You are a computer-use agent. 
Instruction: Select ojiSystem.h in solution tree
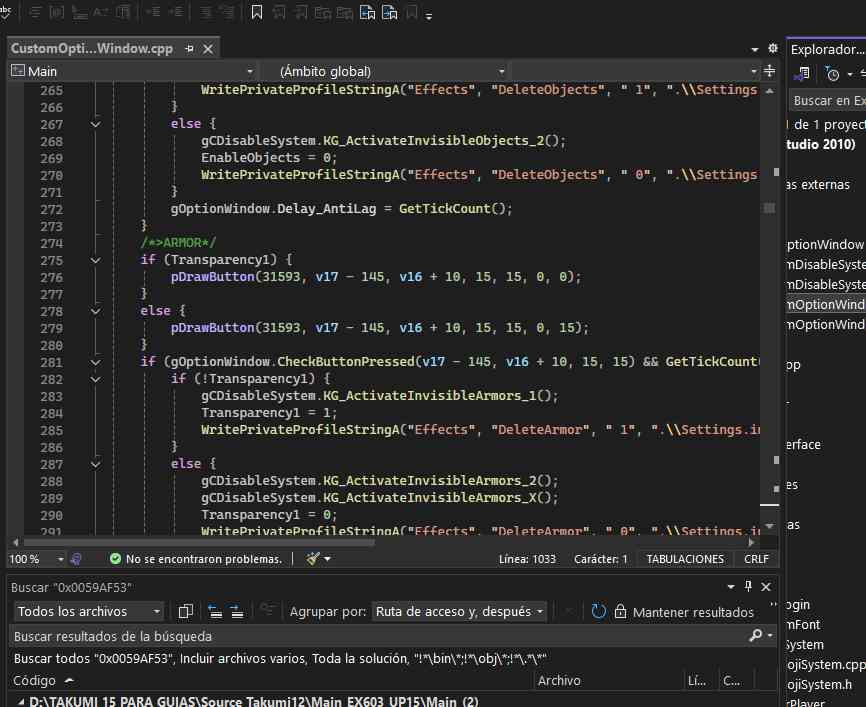pos(820,685)
